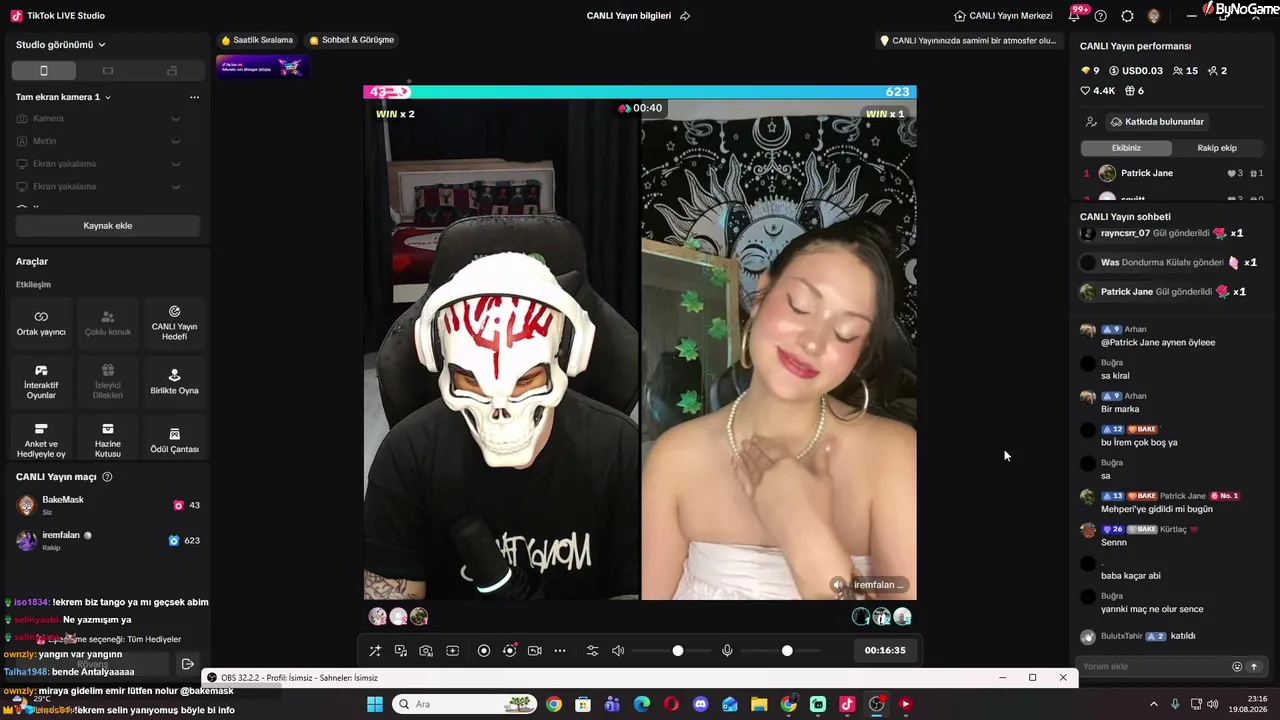This screenshot has width=1280, height=720.
Task: Switch to the Ekibiniz tab
Action: 1126,148
